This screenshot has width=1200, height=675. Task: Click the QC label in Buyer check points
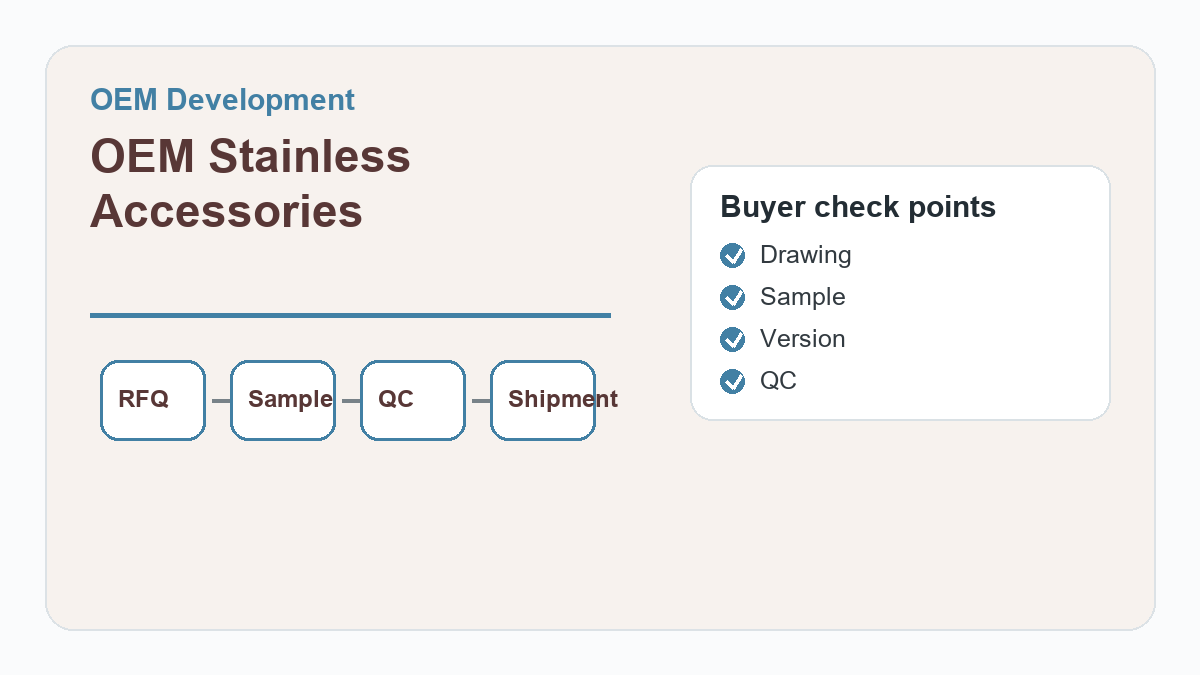pos(778,381)
